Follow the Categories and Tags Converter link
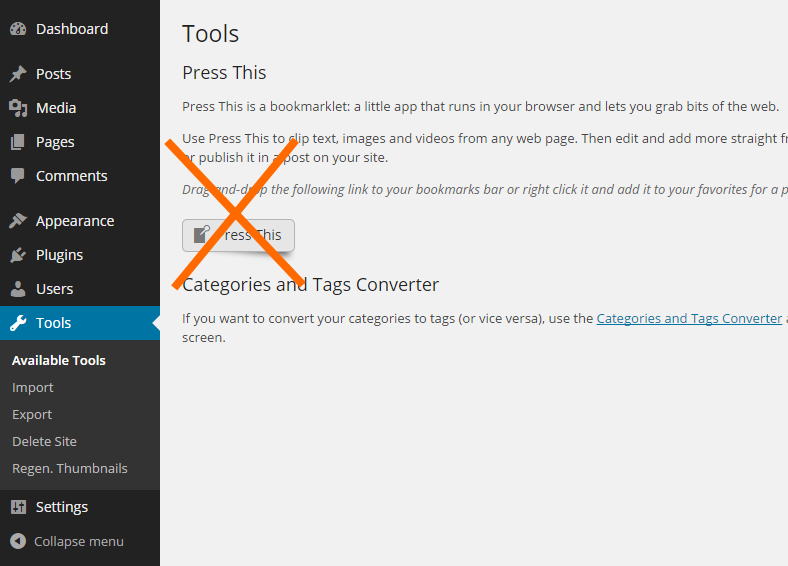Image resolution: width=788 pixels, height=566 pixels. 689,319
